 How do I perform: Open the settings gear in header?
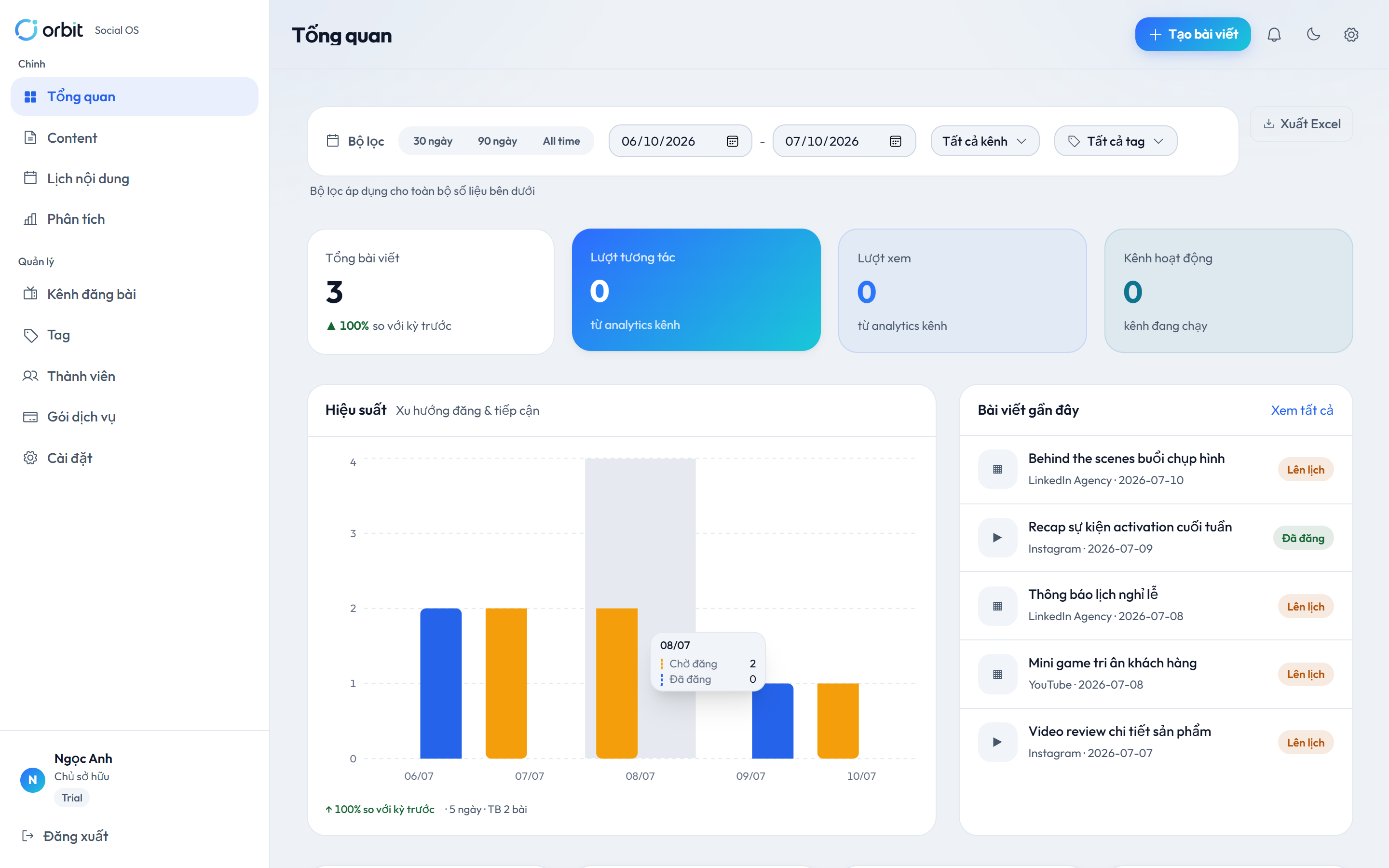[1351, 34]
